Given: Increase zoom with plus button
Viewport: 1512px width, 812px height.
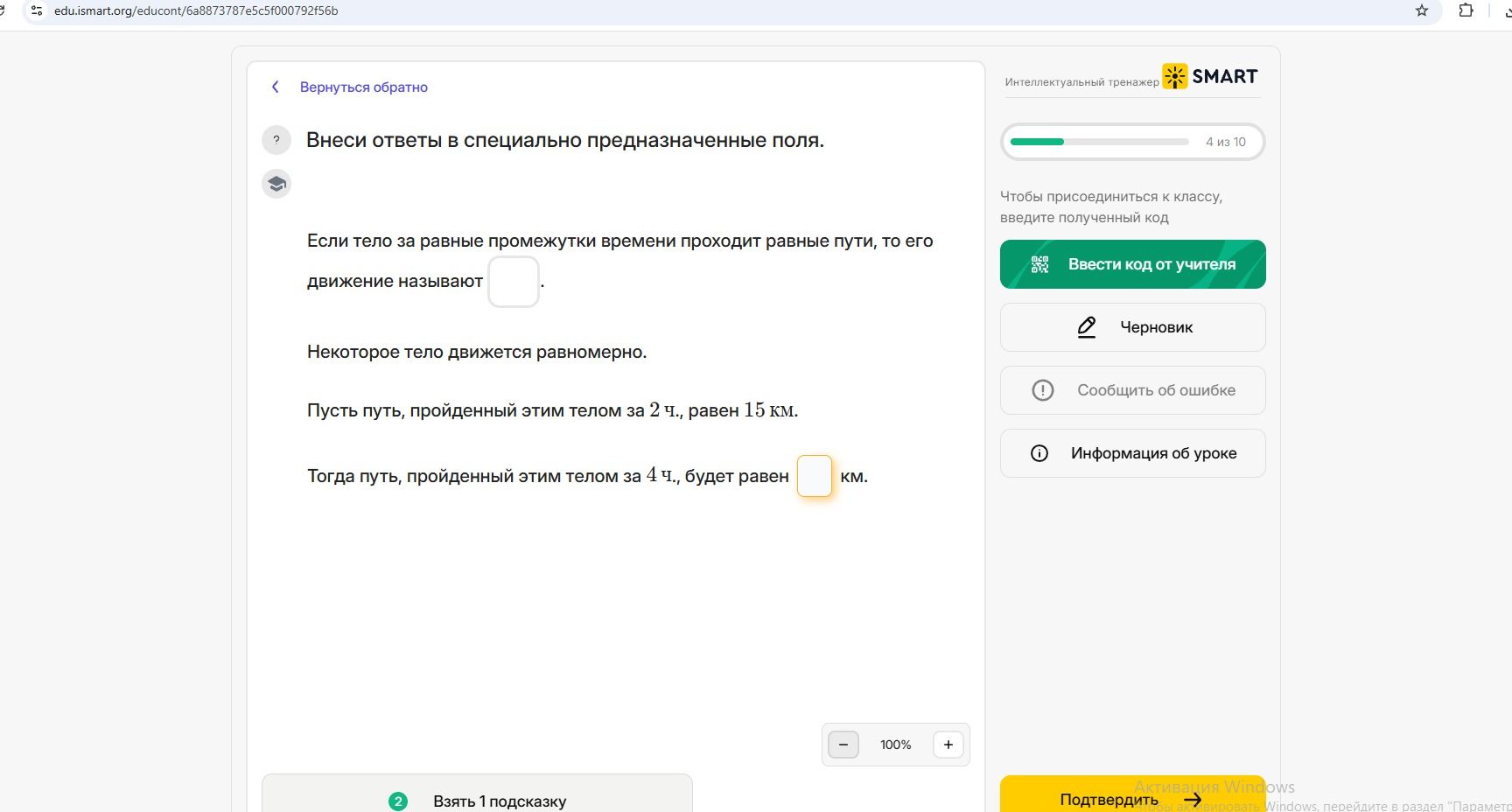Looking at the screenshot, I should click(x=948, y=745).
